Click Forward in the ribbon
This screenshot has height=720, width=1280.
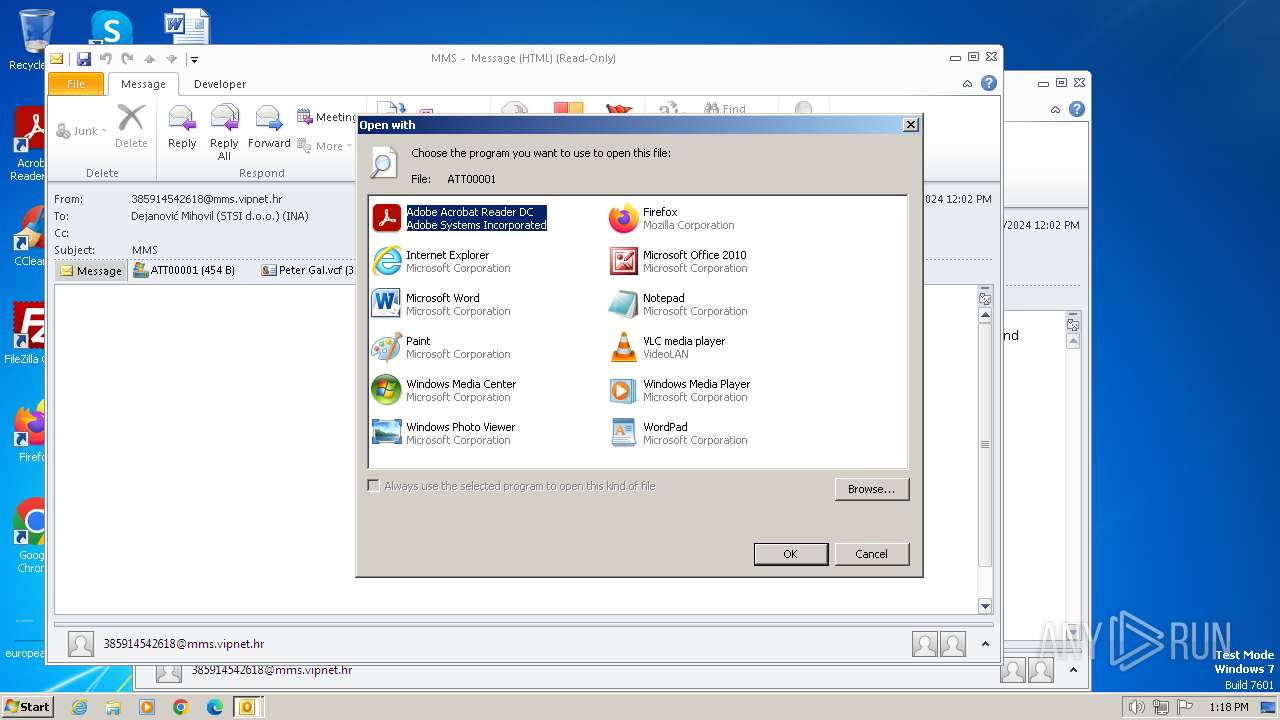coord(269,127)
